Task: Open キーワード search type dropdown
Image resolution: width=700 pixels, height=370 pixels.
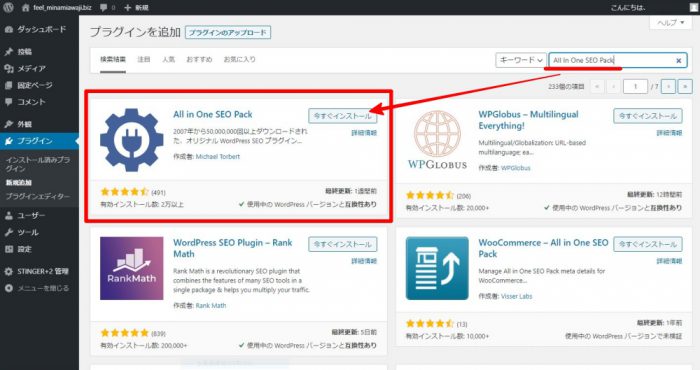Action: 521,60
